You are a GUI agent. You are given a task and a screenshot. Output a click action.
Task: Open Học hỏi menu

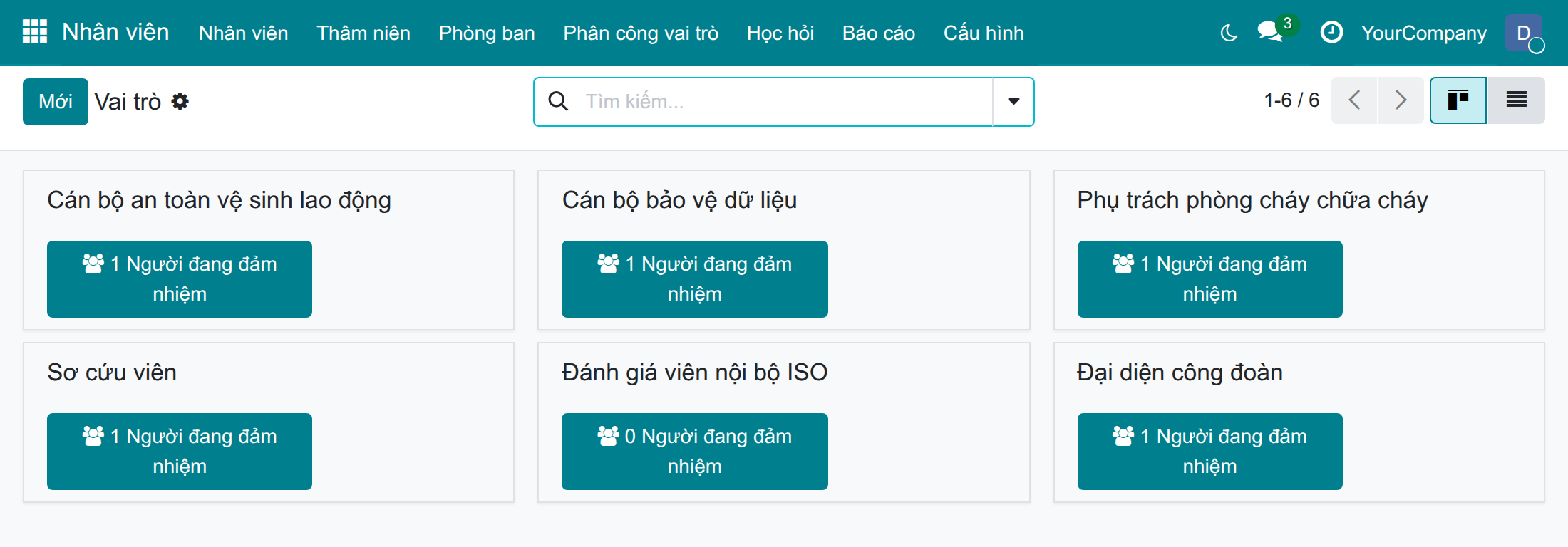click(x=780, y=33)
